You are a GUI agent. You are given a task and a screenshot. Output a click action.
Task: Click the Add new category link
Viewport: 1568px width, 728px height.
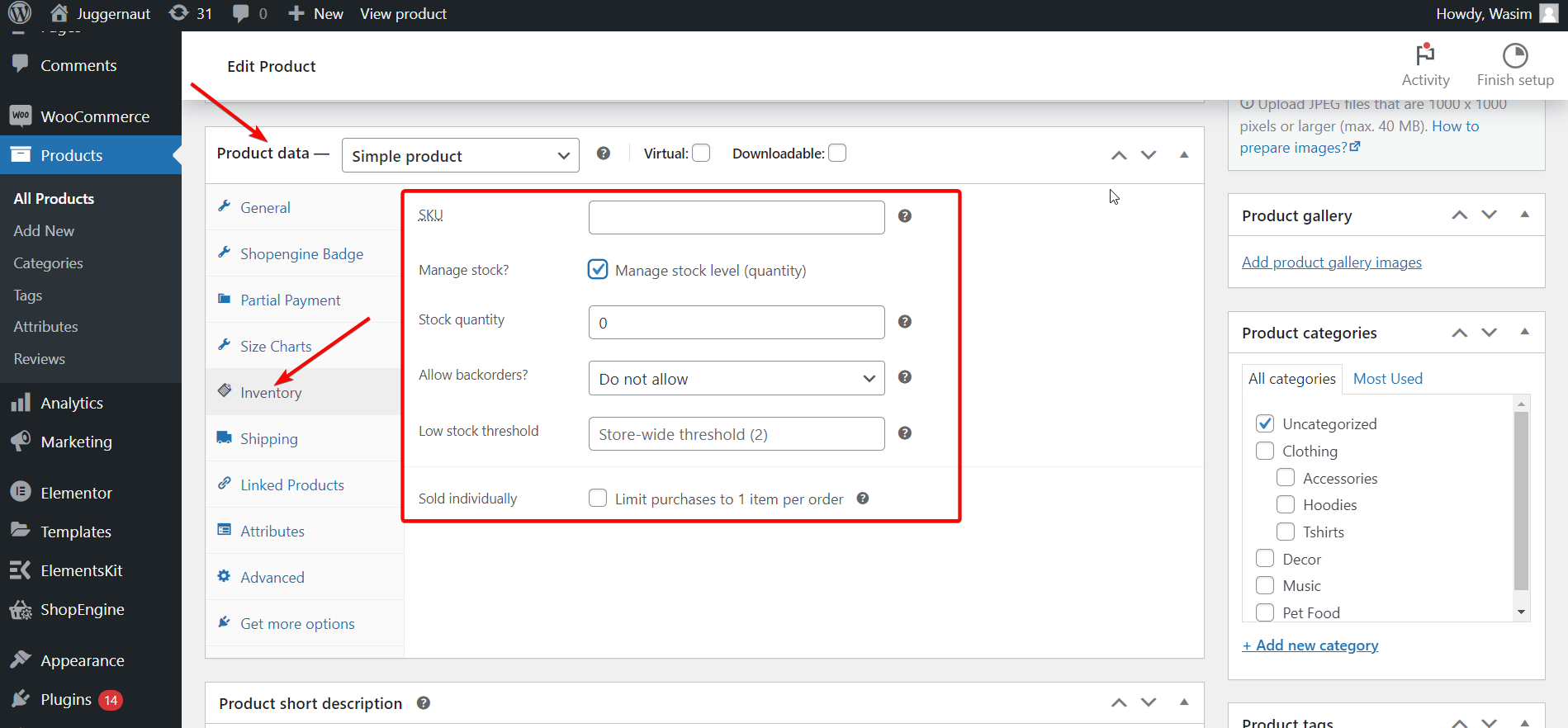coord(1310,645)
